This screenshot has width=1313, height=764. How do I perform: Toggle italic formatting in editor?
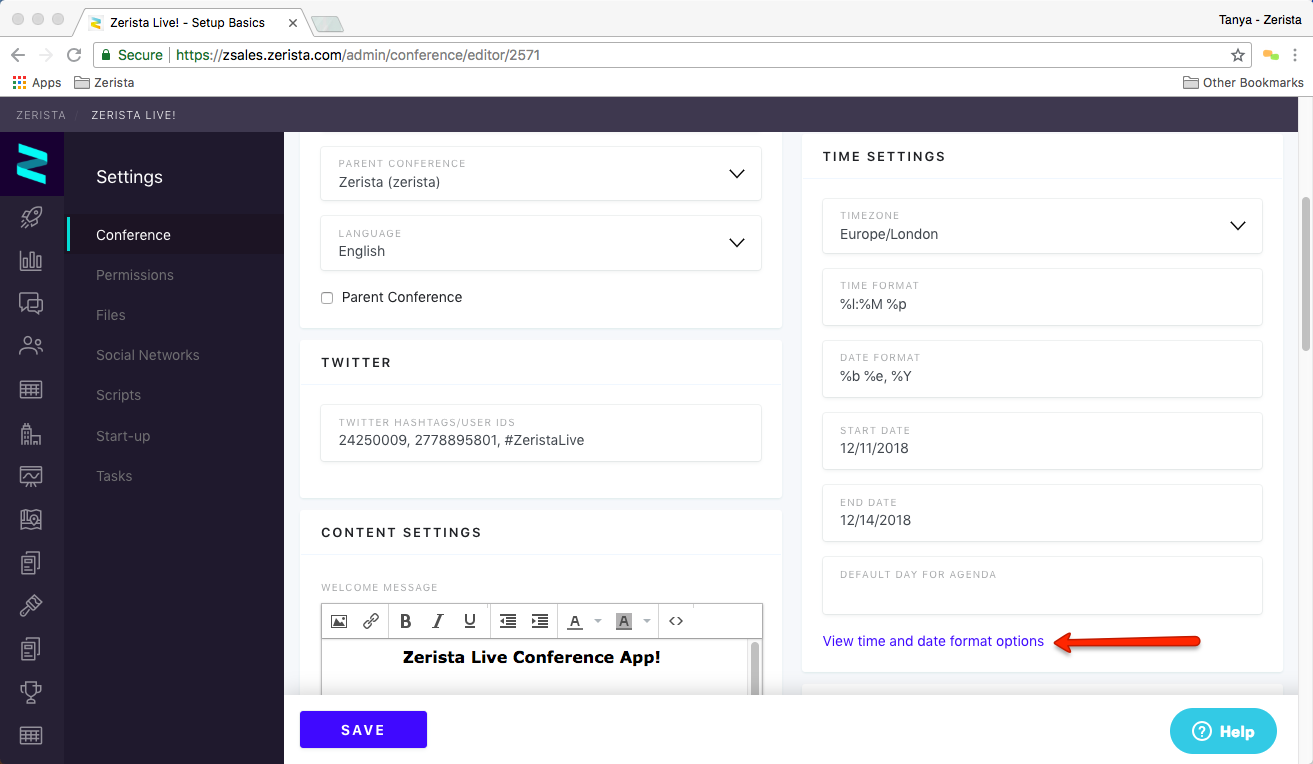pos(437,621)
